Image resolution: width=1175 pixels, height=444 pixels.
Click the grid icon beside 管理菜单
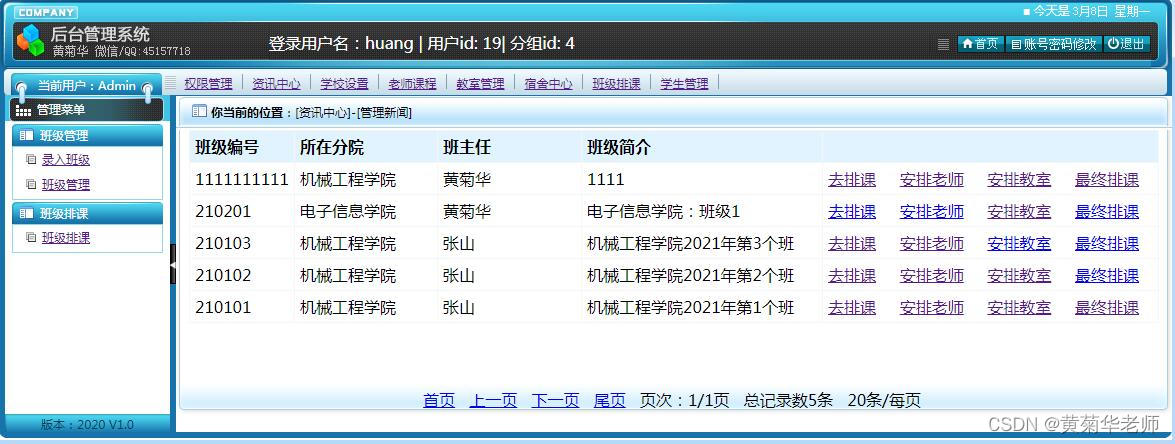(x=23, y=110)
